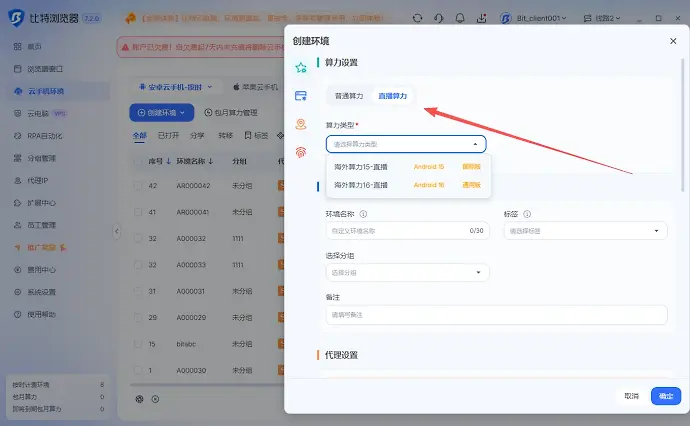Click the headset support icon
690x426 pixels.
point(439,18)
